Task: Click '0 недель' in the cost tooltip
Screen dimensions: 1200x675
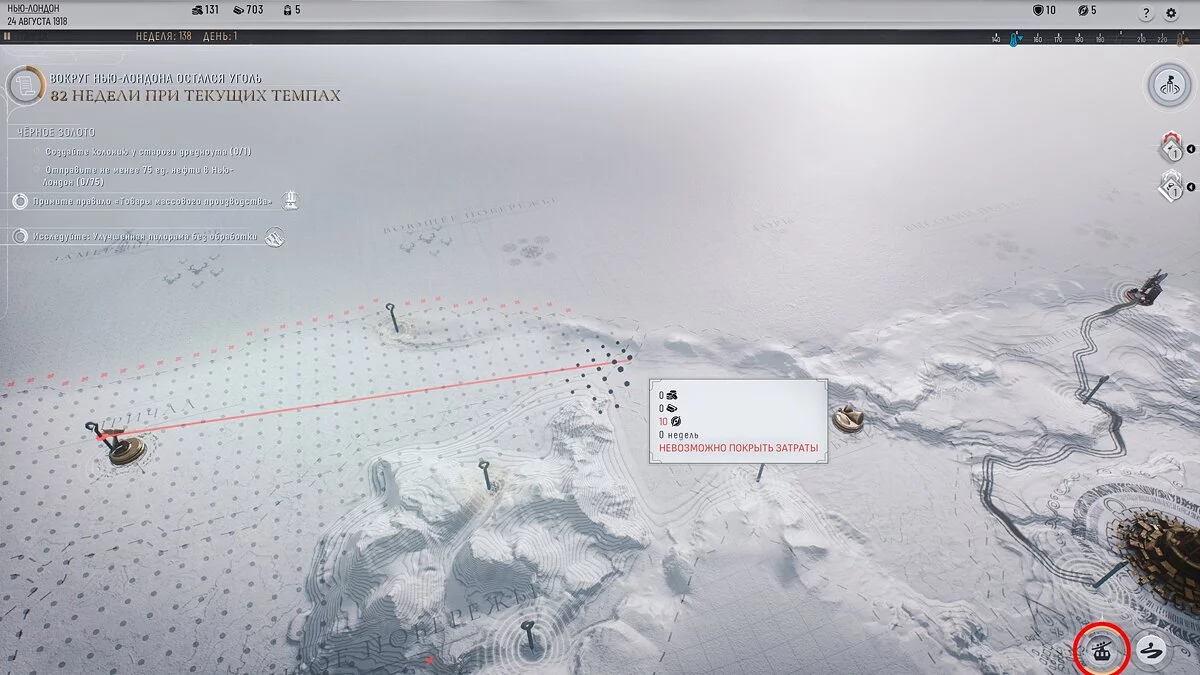Action: [678, 435]
